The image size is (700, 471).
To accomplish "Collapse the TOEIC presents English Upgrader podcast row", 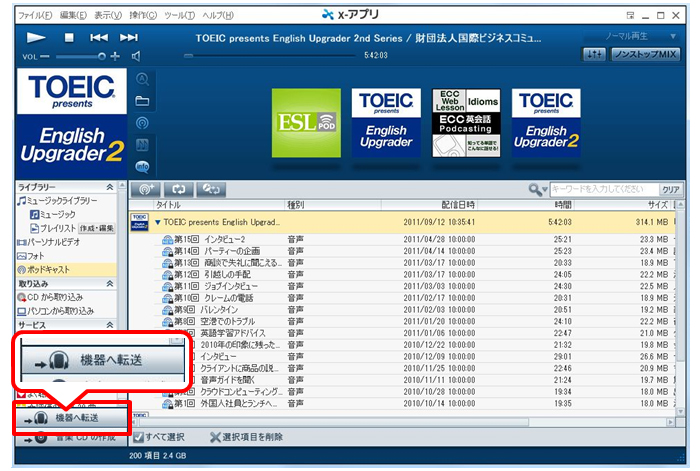I will pos(157,221).
